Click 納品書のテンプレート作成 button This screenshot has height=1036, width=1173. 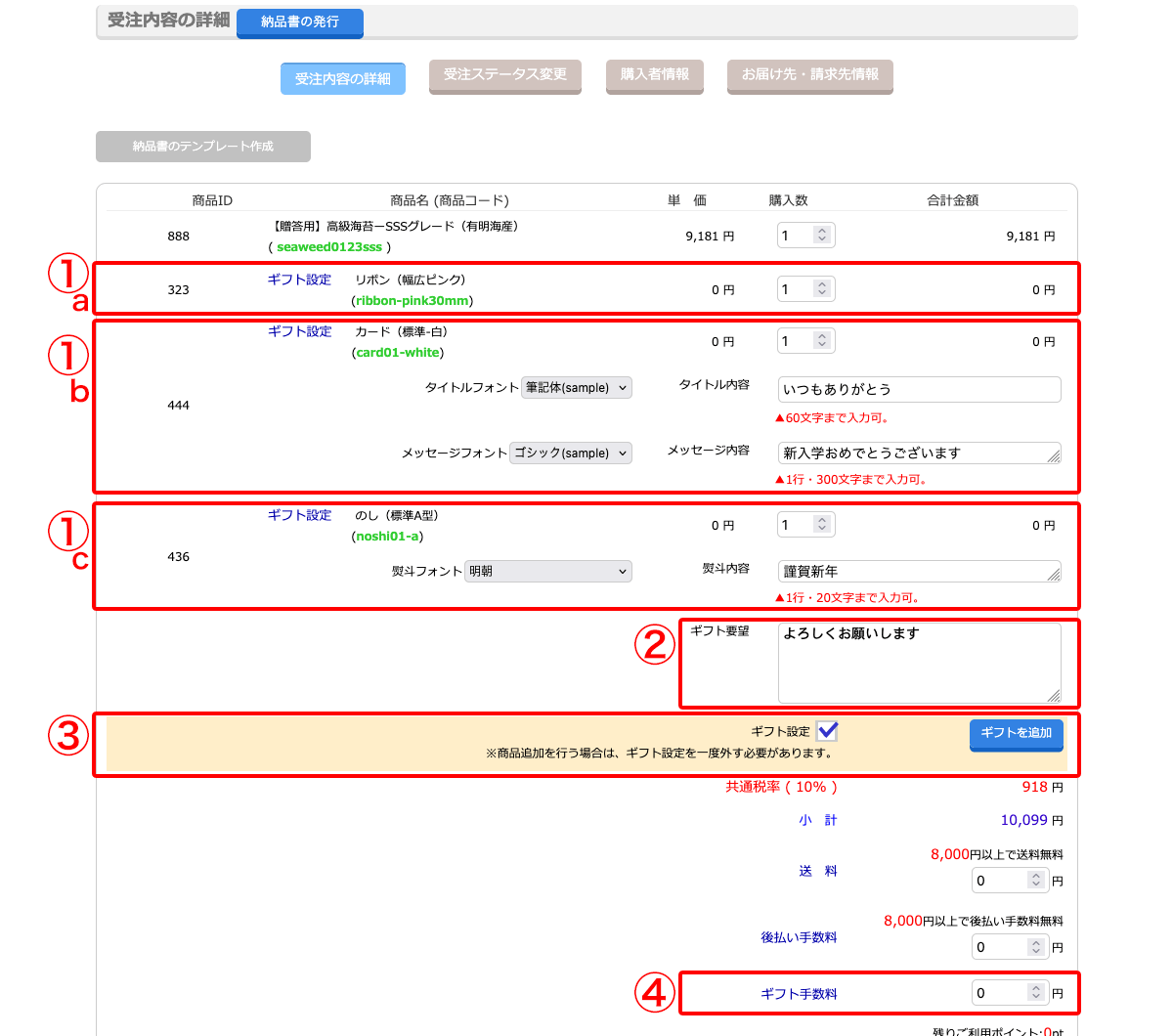click(x=203, y=147)
